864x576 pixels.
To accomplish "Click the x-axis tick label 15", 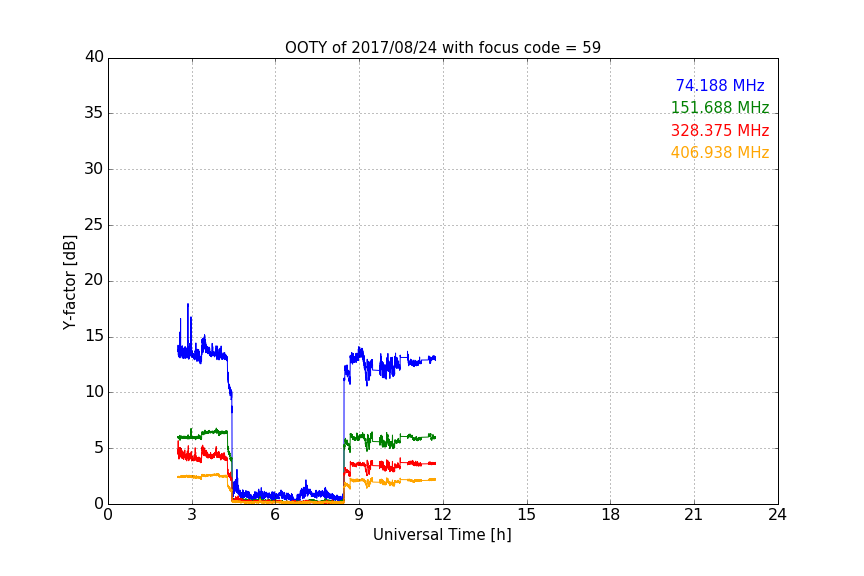I will [526, 515].
